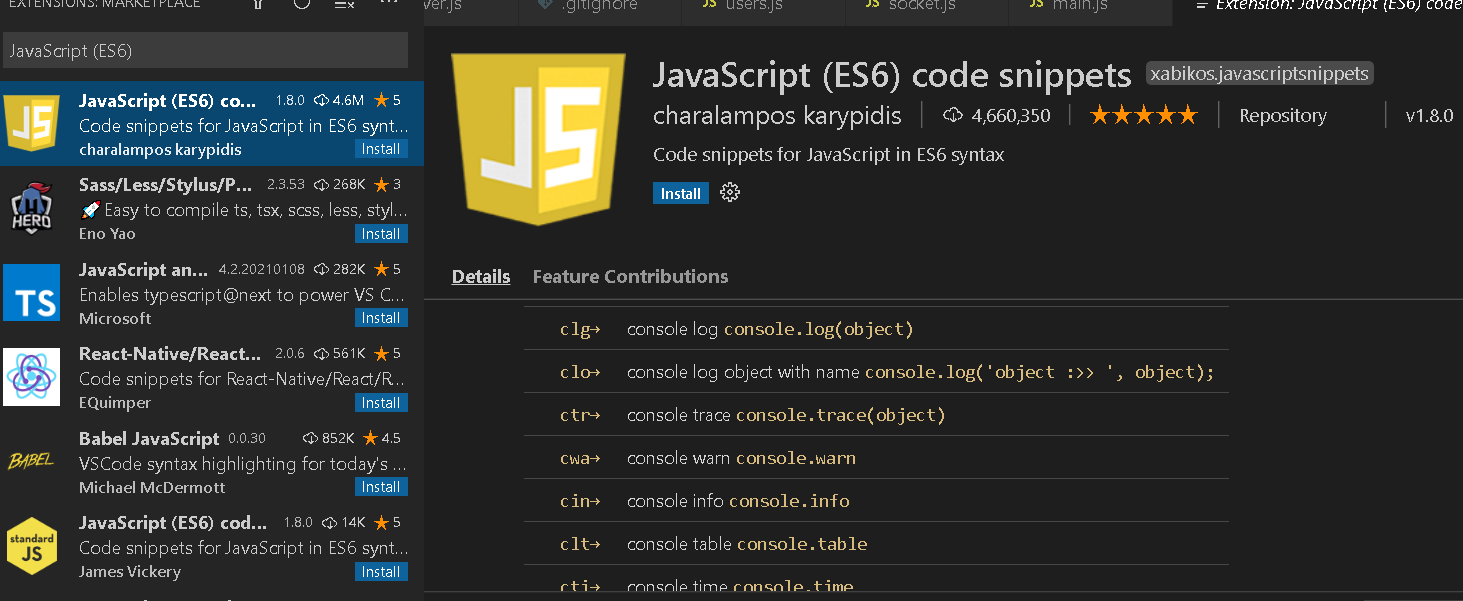This screenshot has width=1463, height=601.
Task: Click the blue TS icon of Microsoft's extension
Action: pos(32,293)
